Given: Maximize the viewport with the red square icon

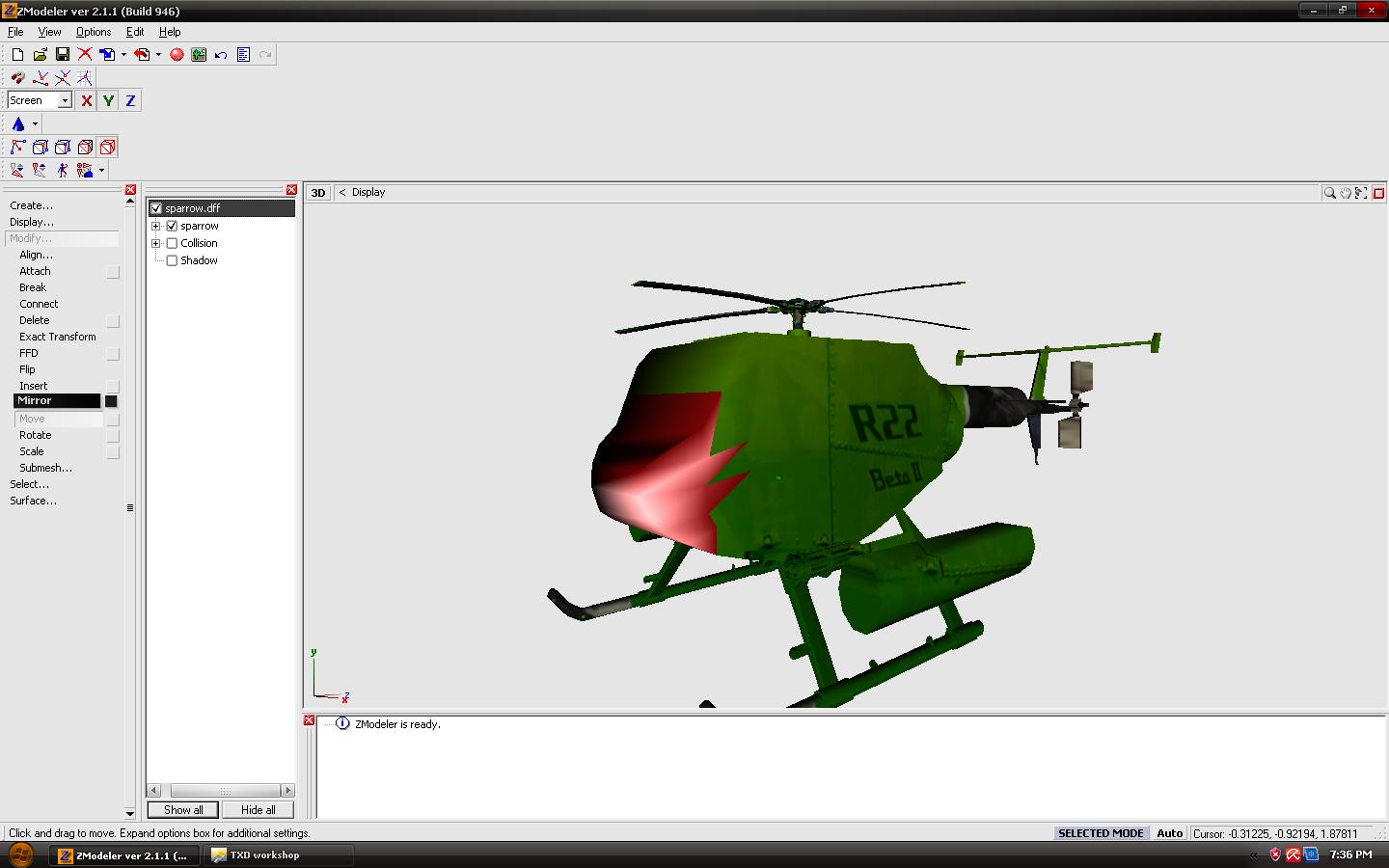Looking at the screenshot, I should tap(1379, 193).
